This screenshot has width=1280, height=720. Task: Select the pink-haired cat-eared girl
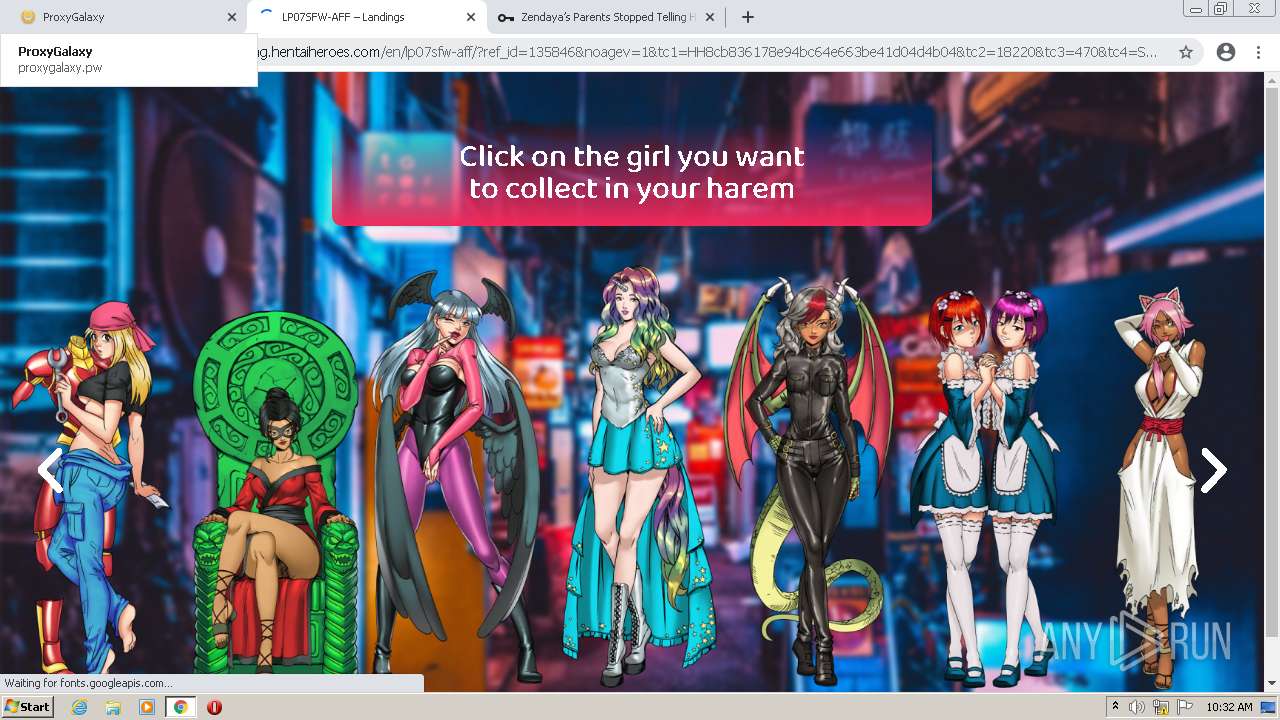[x=1160, y=487]
